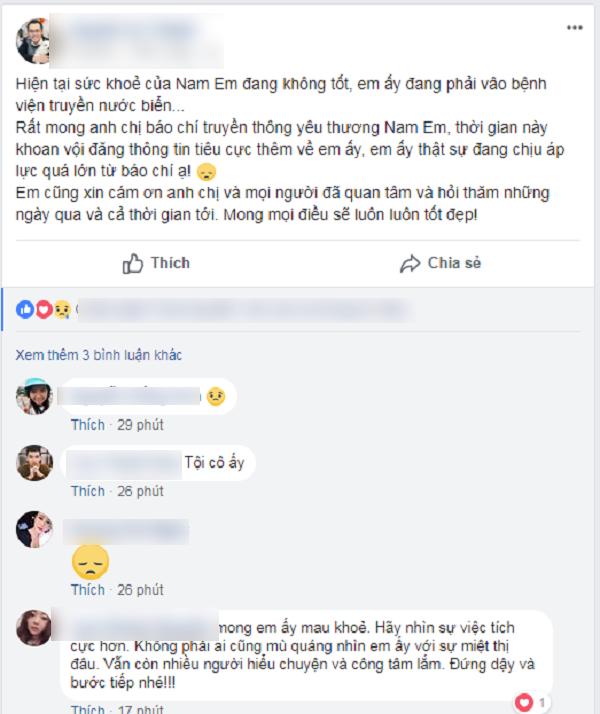Like the comment posted 29 phút ago
This screenshot has width=600, height=714.
88,425
